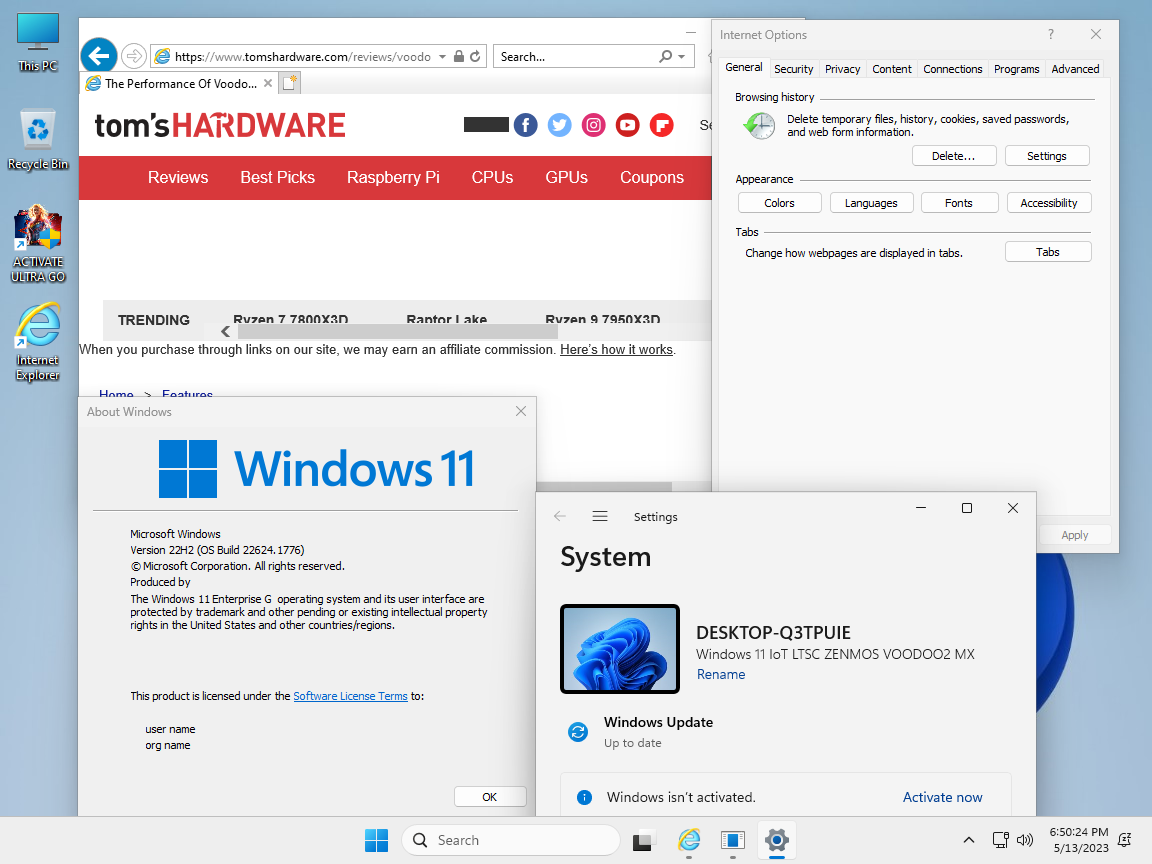Click the Tabs settings button
The height and width of the screenshot is (864, 1152).
click(1048, 252)
